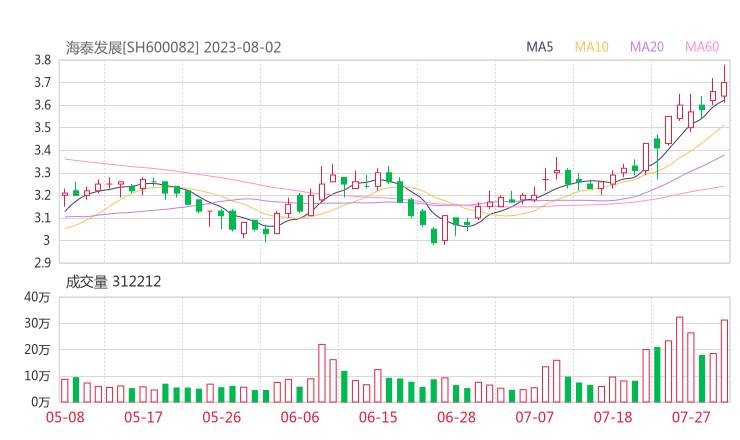Click the 06-28 date label
The width and height of the screenshot is (740, 440).
456,417
